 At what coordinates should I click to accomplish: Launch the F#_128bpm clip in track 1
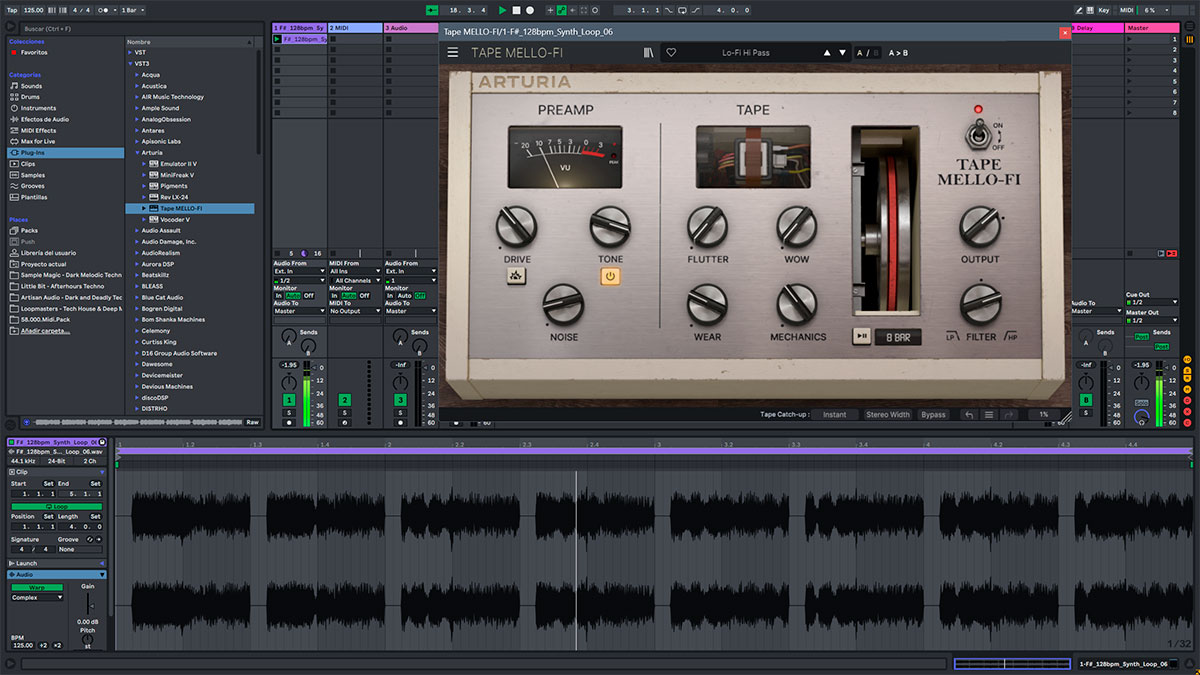tap(277, 39)
